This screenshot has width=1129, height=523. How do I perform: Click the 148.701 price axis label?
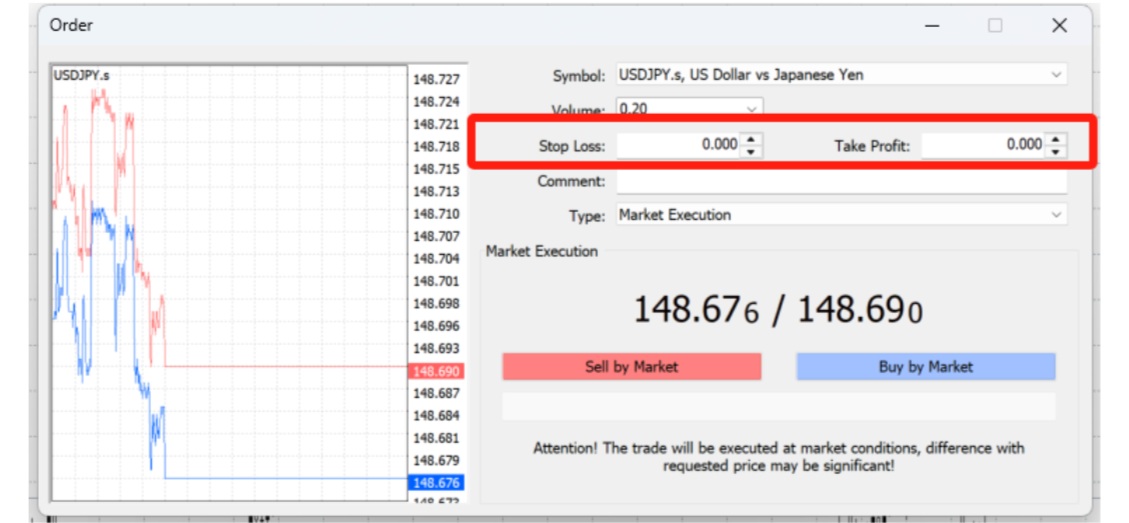click(x=436, y=281)
